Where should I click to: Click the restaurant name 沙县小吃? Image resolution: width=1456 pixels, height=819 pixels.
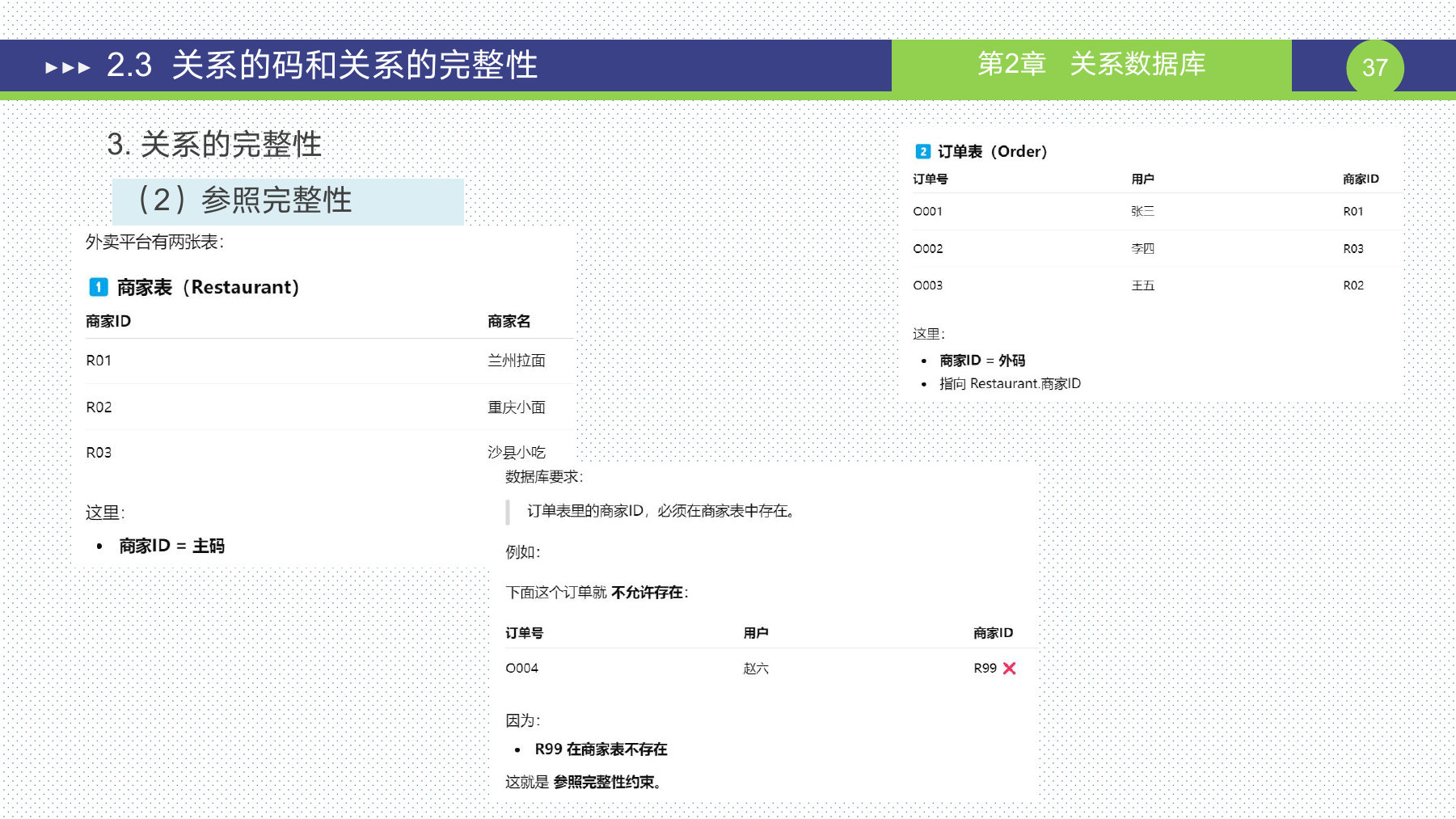coord(517,452)
